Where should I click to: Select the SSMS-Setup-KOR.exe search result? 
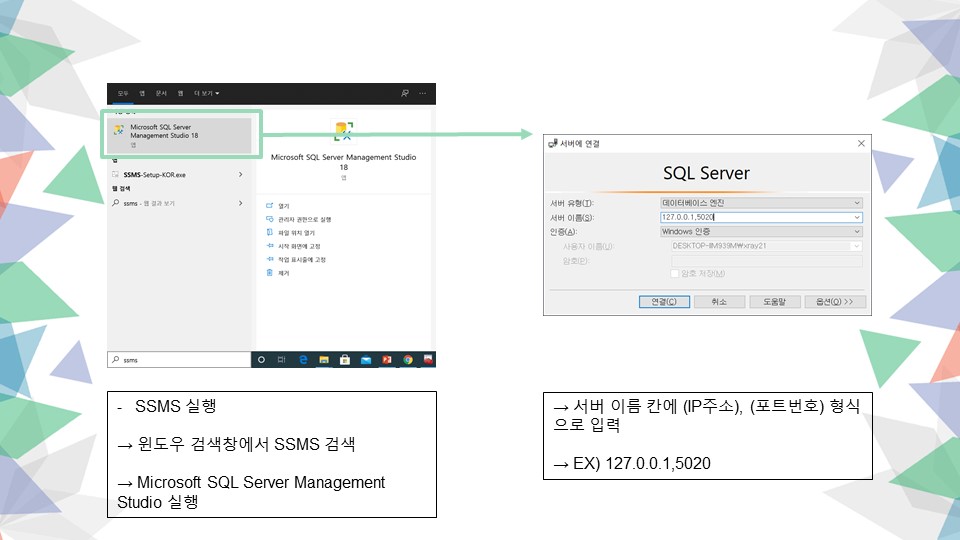(x=154, y=175)
